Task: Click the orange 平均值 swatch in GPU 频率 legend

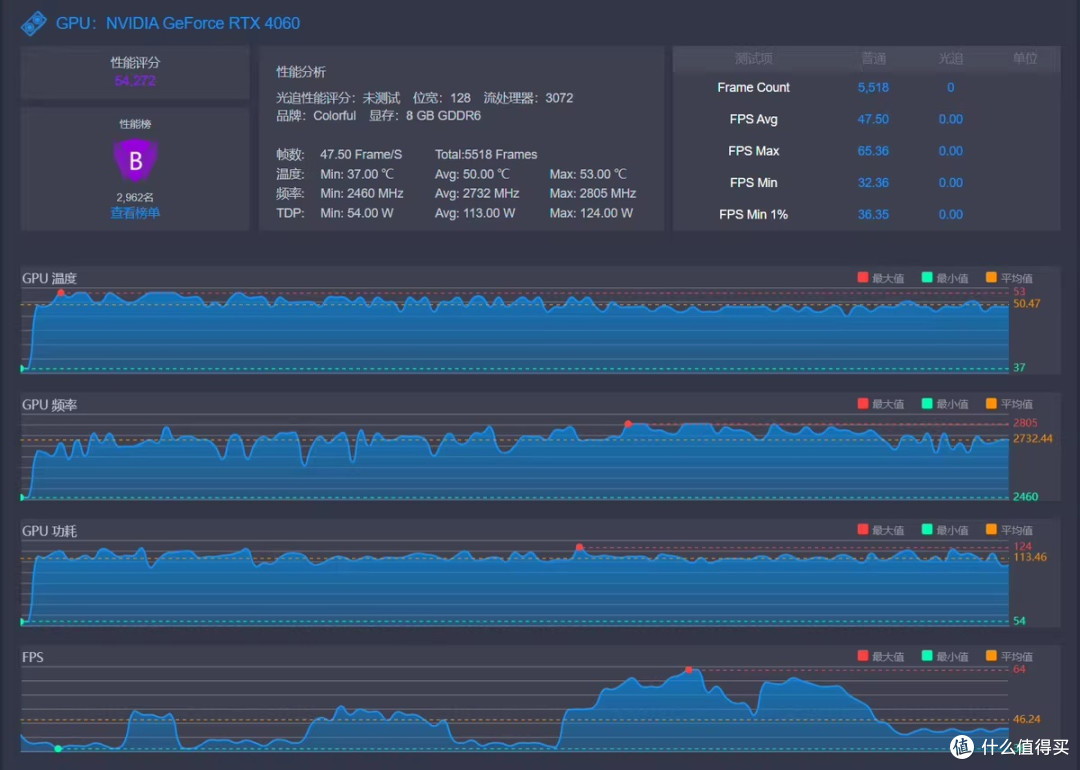Action: click(x=991, y=404)
